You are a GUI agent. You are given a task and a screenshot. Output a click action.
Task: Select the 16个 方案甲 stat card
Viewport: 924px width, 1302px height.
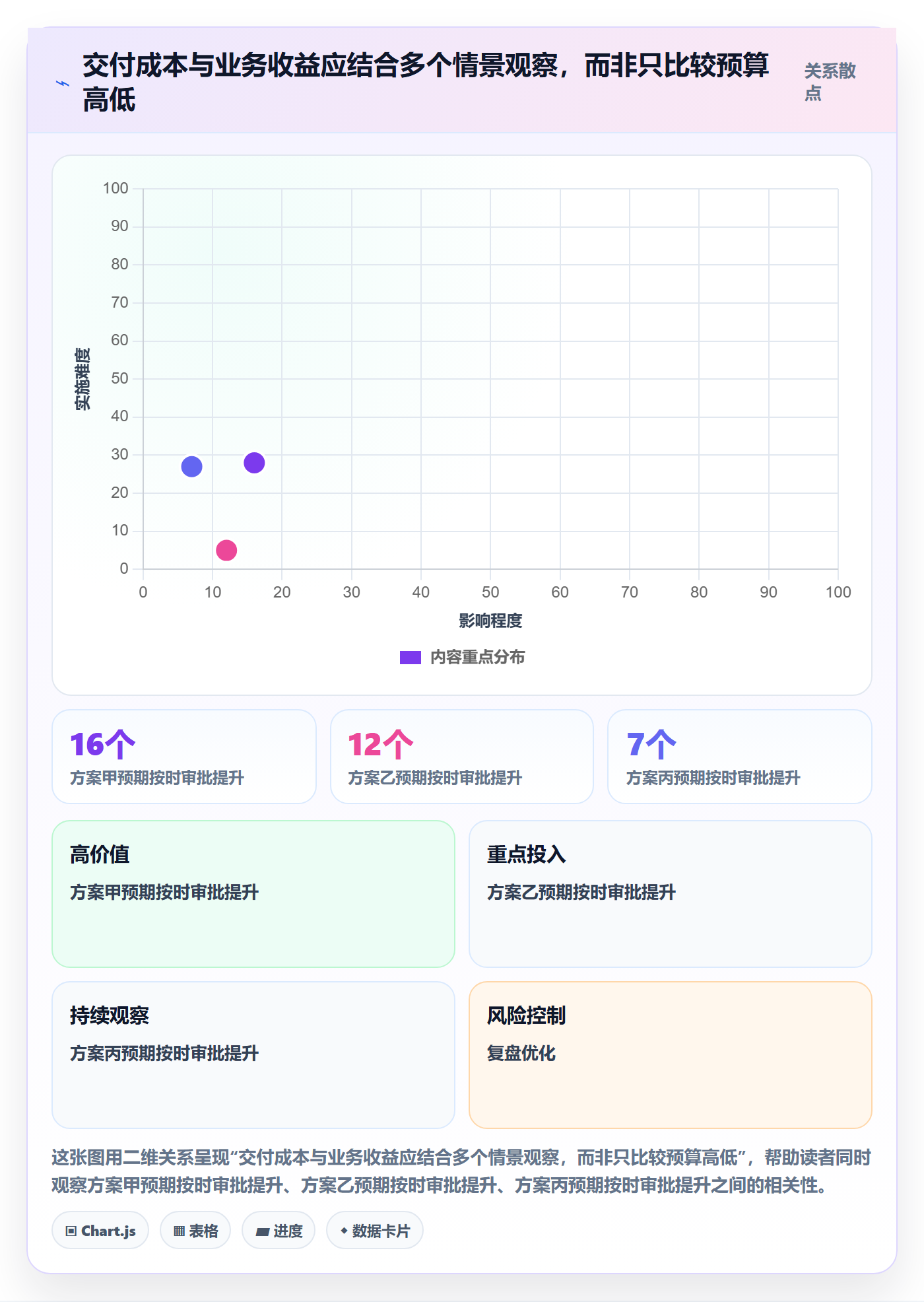click(184, 757)
